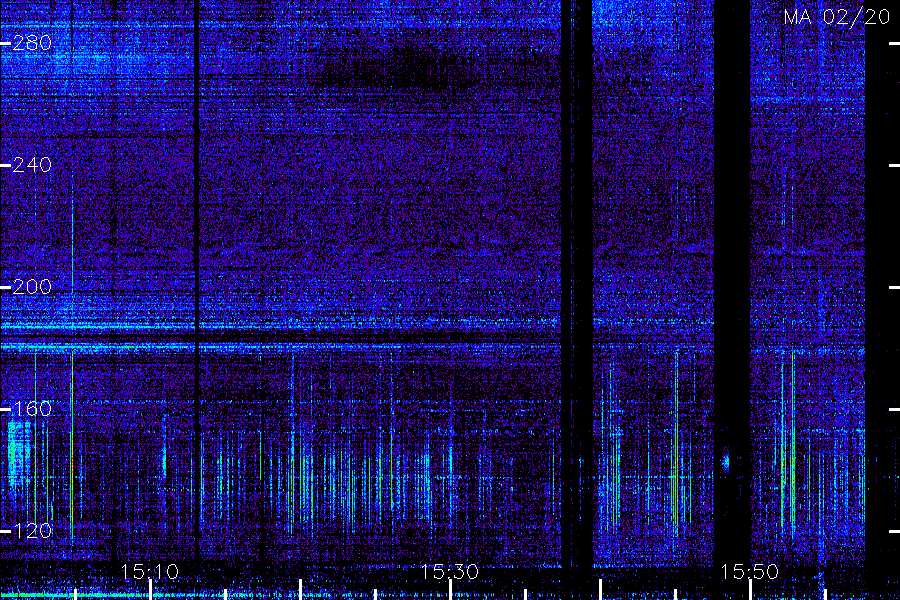The height and width of the screenshot is (600, 900).
Task: Click the 160 frequency axis label
Action: (32, 409)
